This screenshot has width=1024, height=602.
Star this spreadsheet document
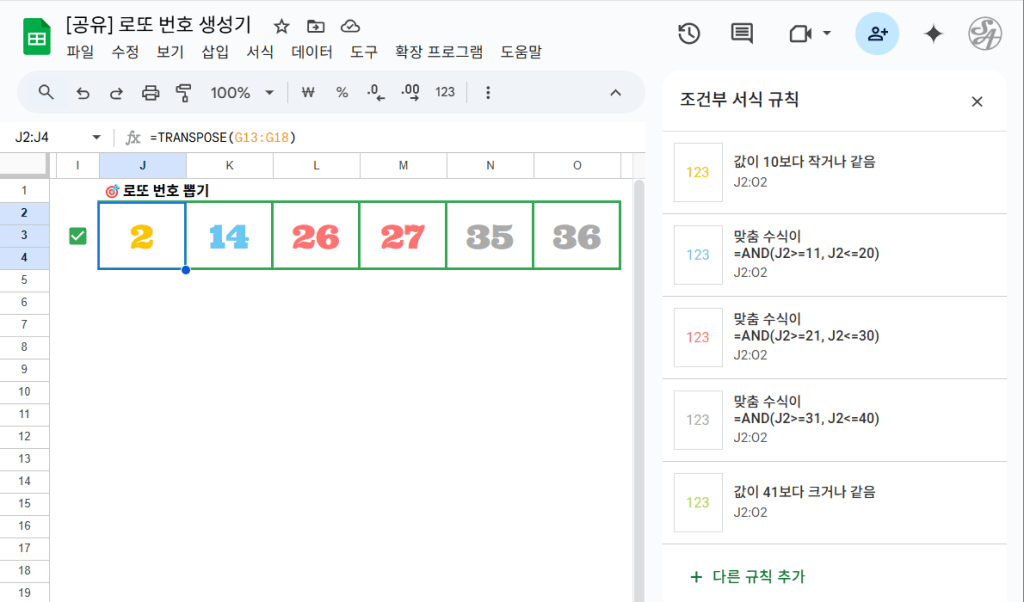click(282, 26)
